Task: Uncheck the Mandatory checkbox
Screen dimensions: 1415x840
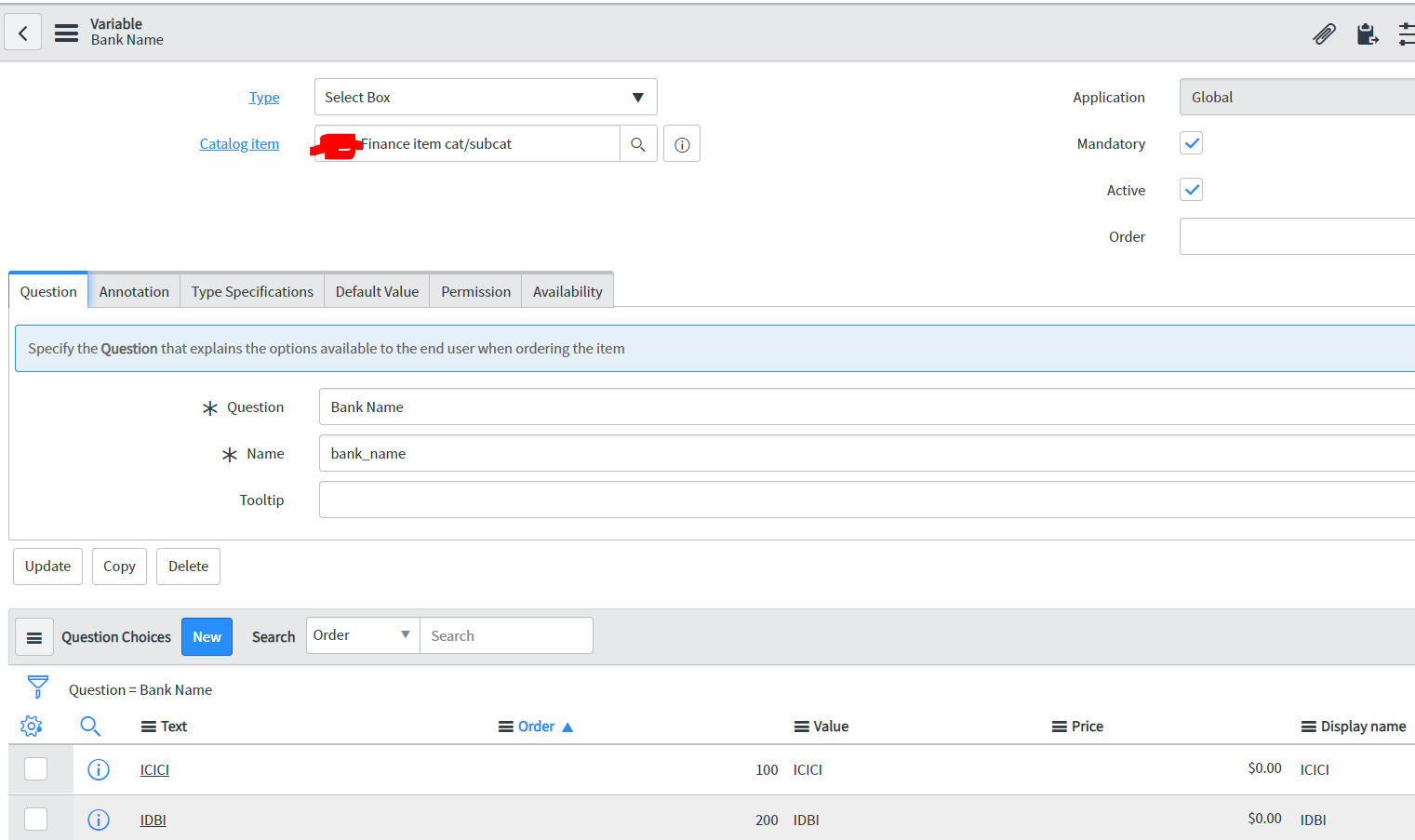Action: 1191,143
